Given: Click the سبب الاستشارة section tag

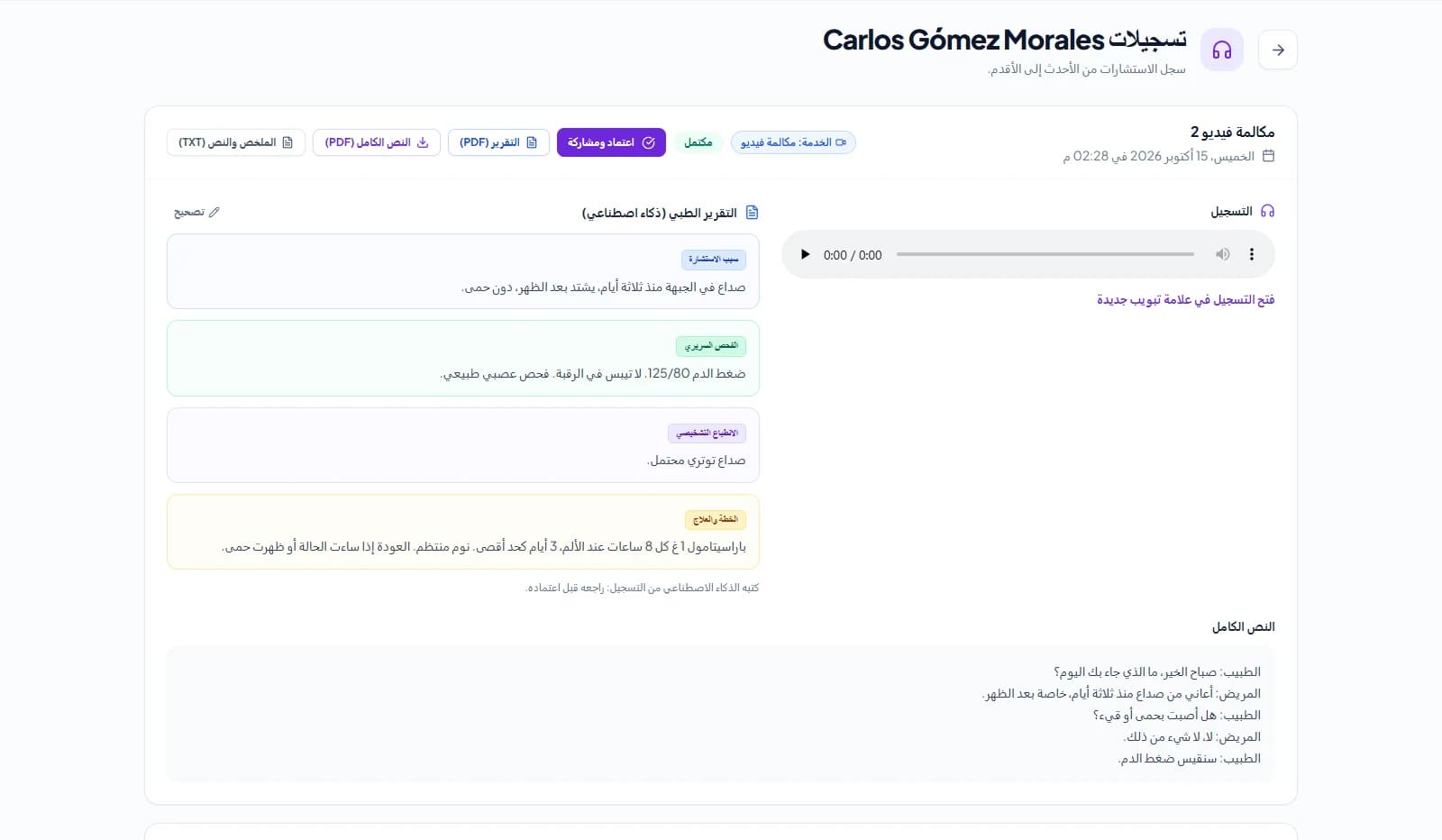Looking at the screenshot, I should (714, 260).
